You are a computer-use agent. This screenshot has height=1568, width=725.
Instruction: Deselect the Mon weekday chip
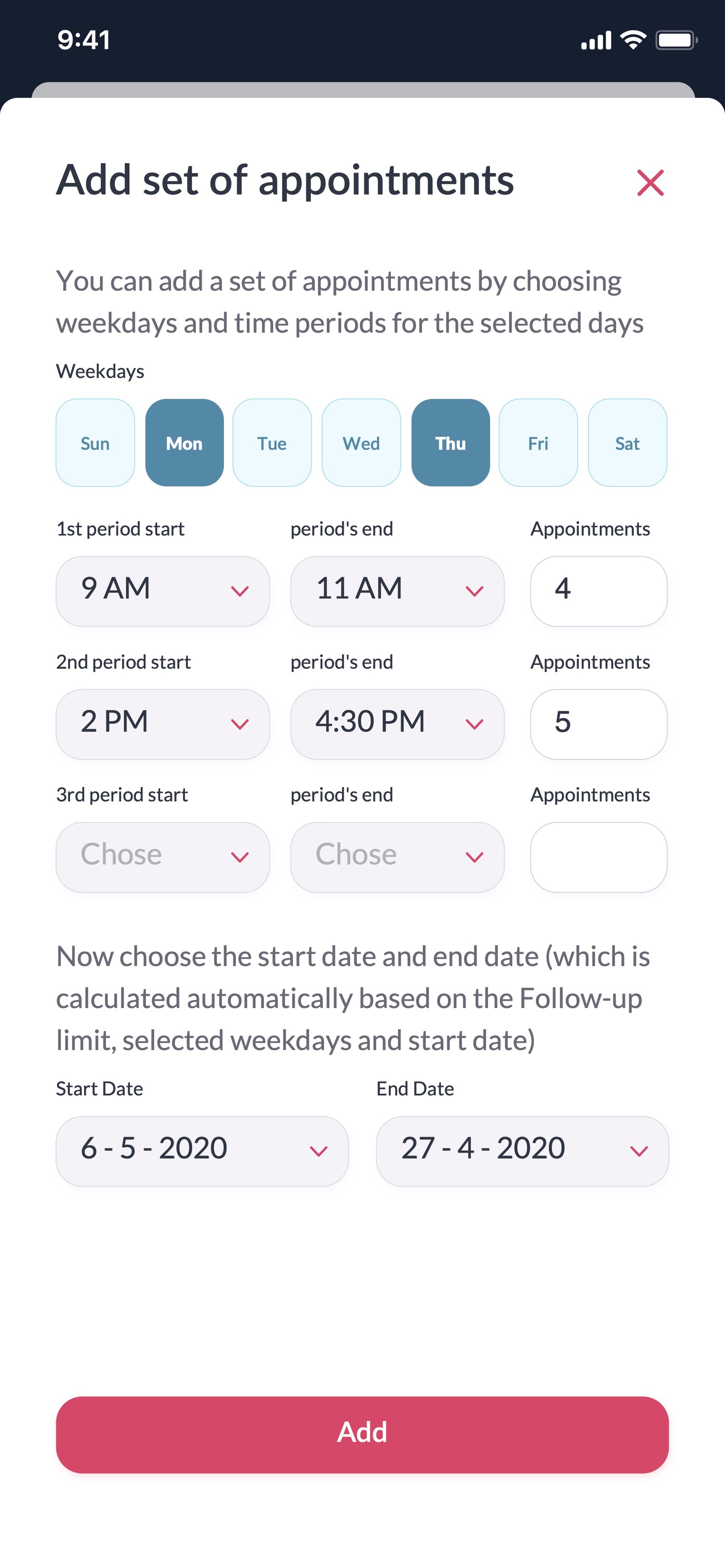(x=184, y=443)
